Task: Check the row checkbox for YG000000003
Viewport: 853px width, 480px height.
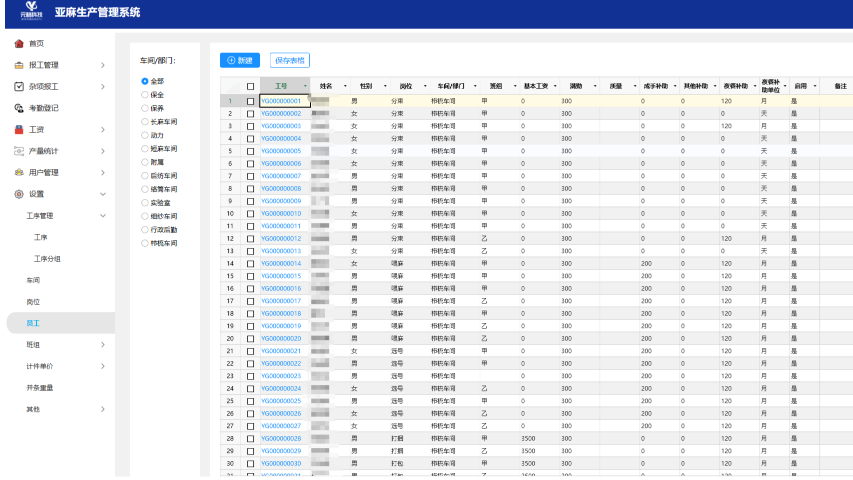Action: point(250,126)
